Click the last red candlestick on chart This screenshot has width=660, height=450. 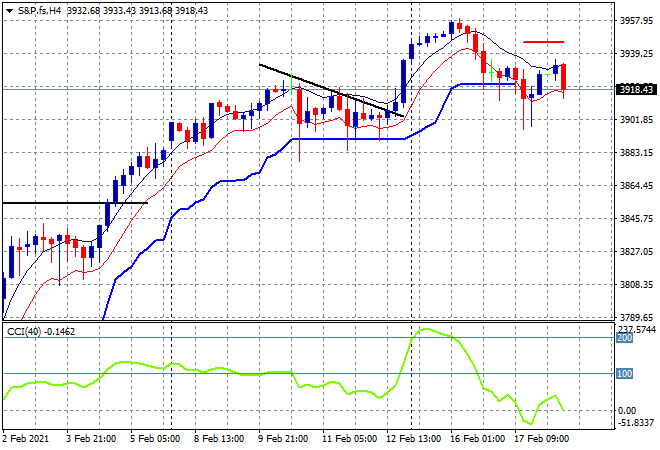pos(563,77)
